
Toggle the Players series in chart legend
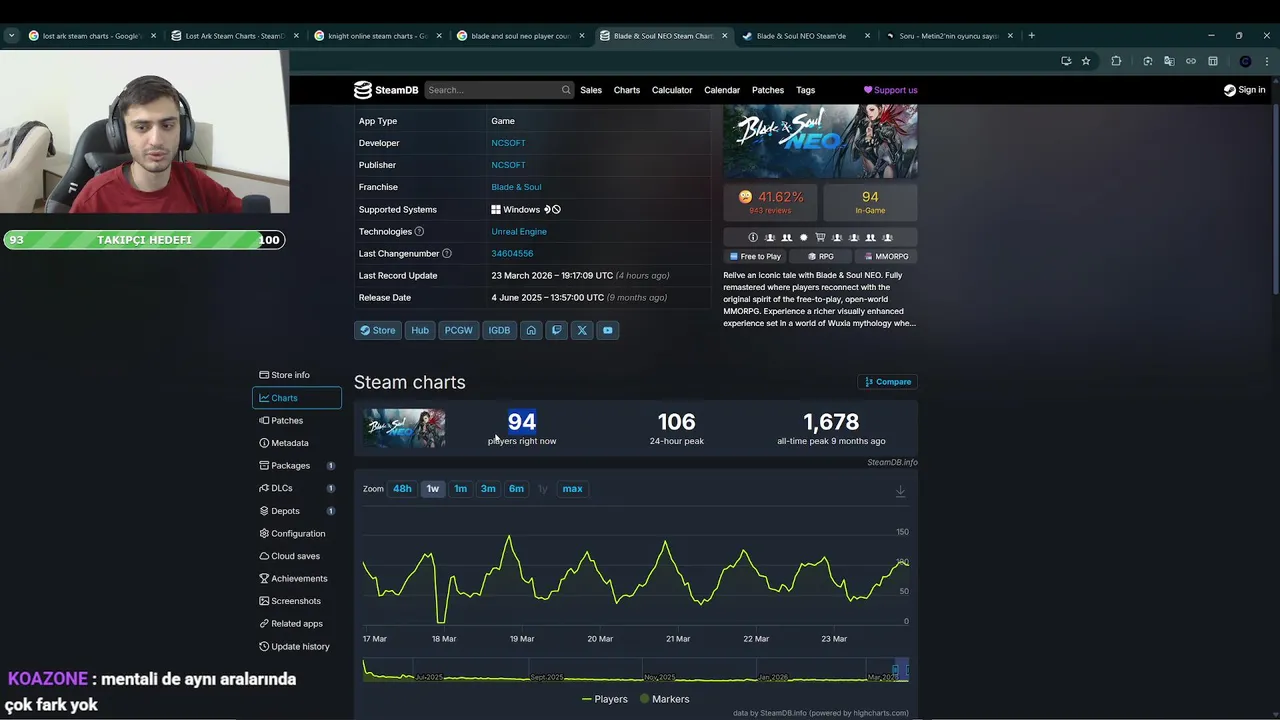[604, 699]
